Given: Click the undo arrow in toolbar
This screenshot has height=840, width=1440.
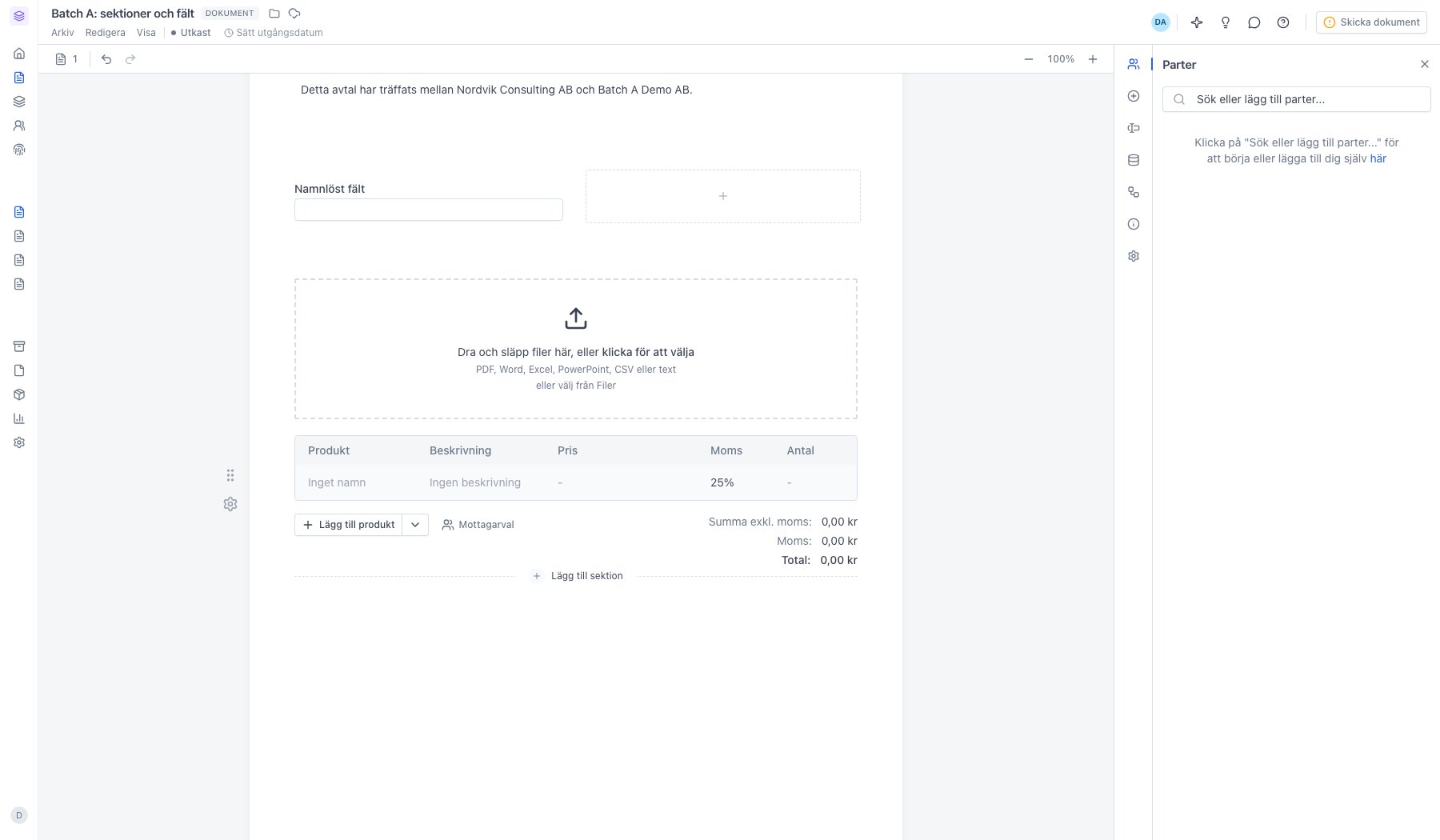Looking at the screenshot, I should (106, 59).
